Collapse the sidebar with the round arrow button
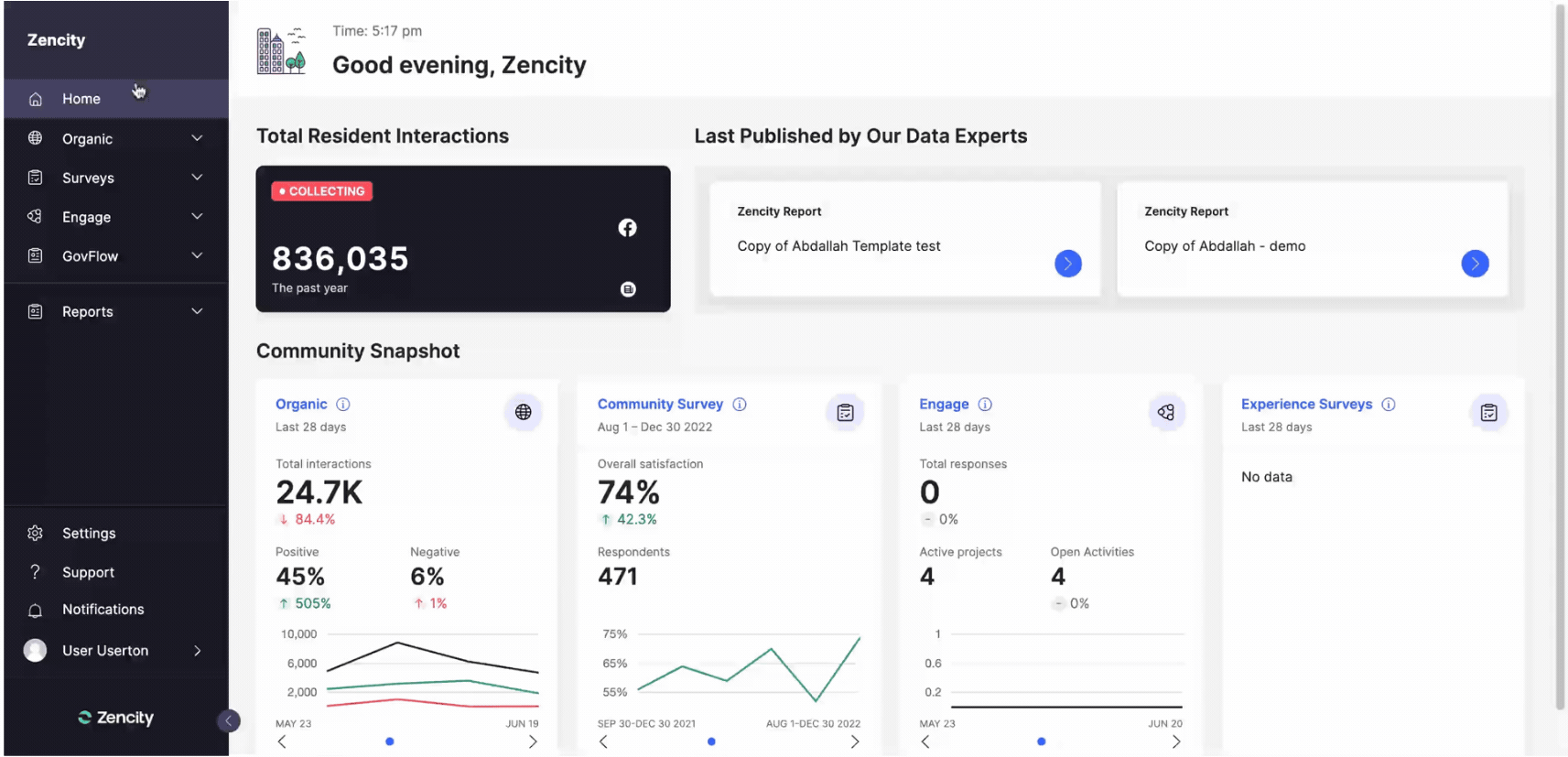The height and width of the screenshot is (757, 1568). tap(229, 720)
